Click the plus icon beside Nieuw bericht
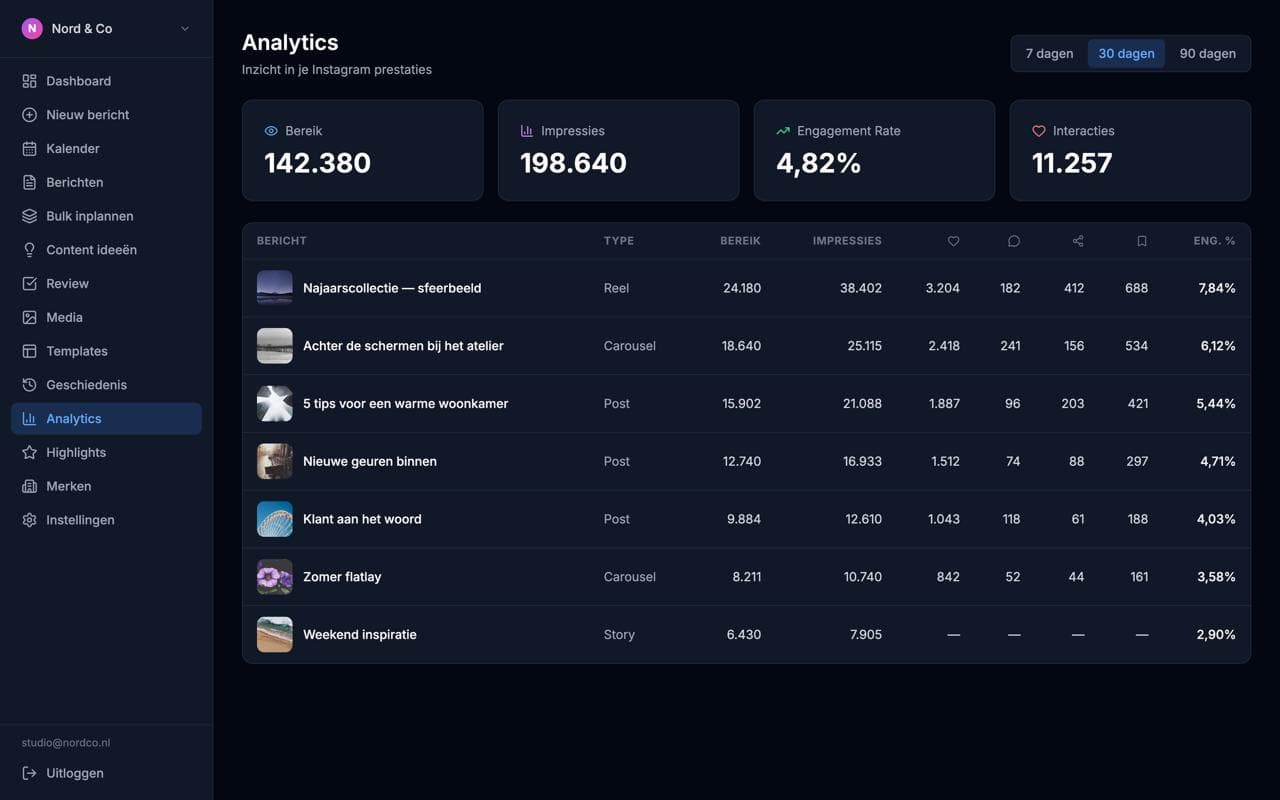The width and height of the screenshot is (1280, 800). (29, 115)
